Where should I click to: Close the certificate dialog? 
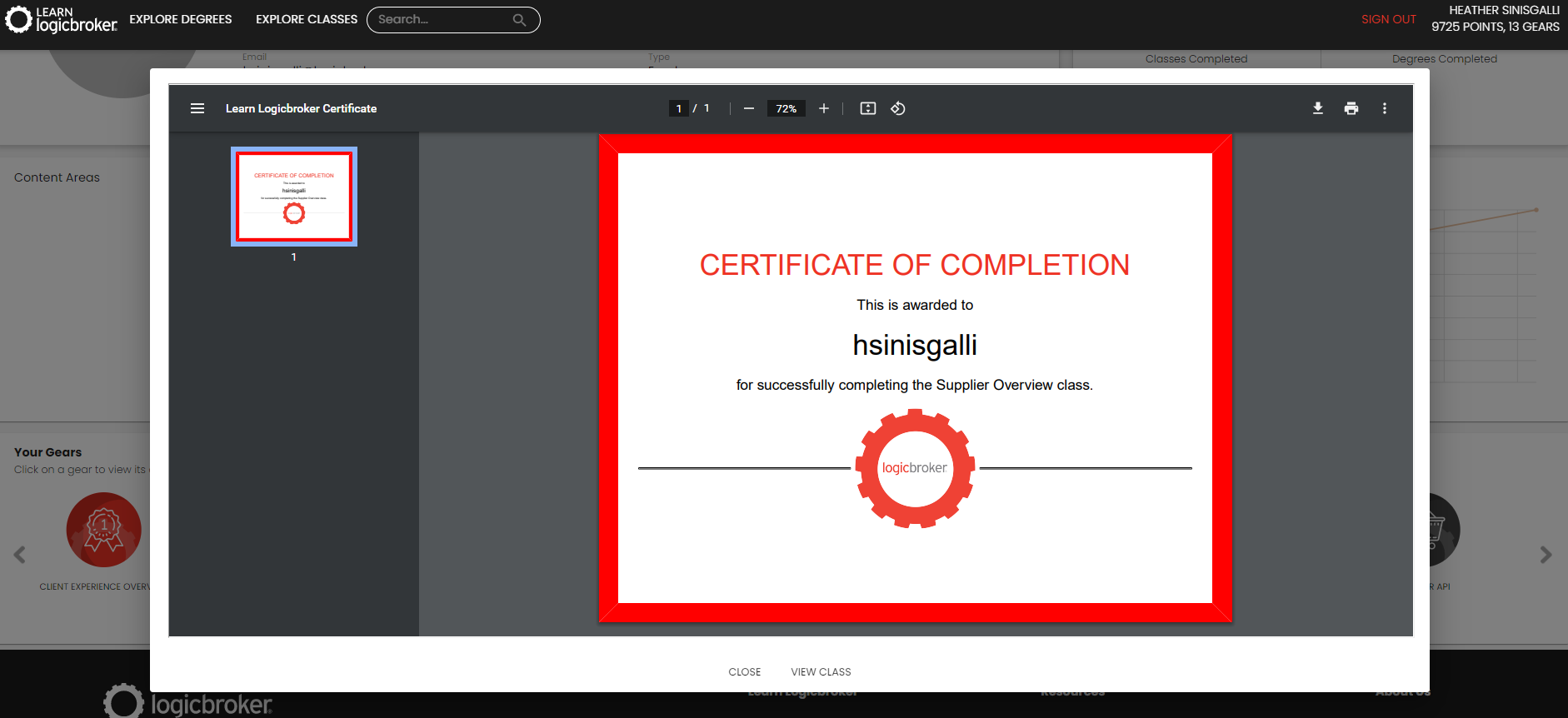coord(744,672)
